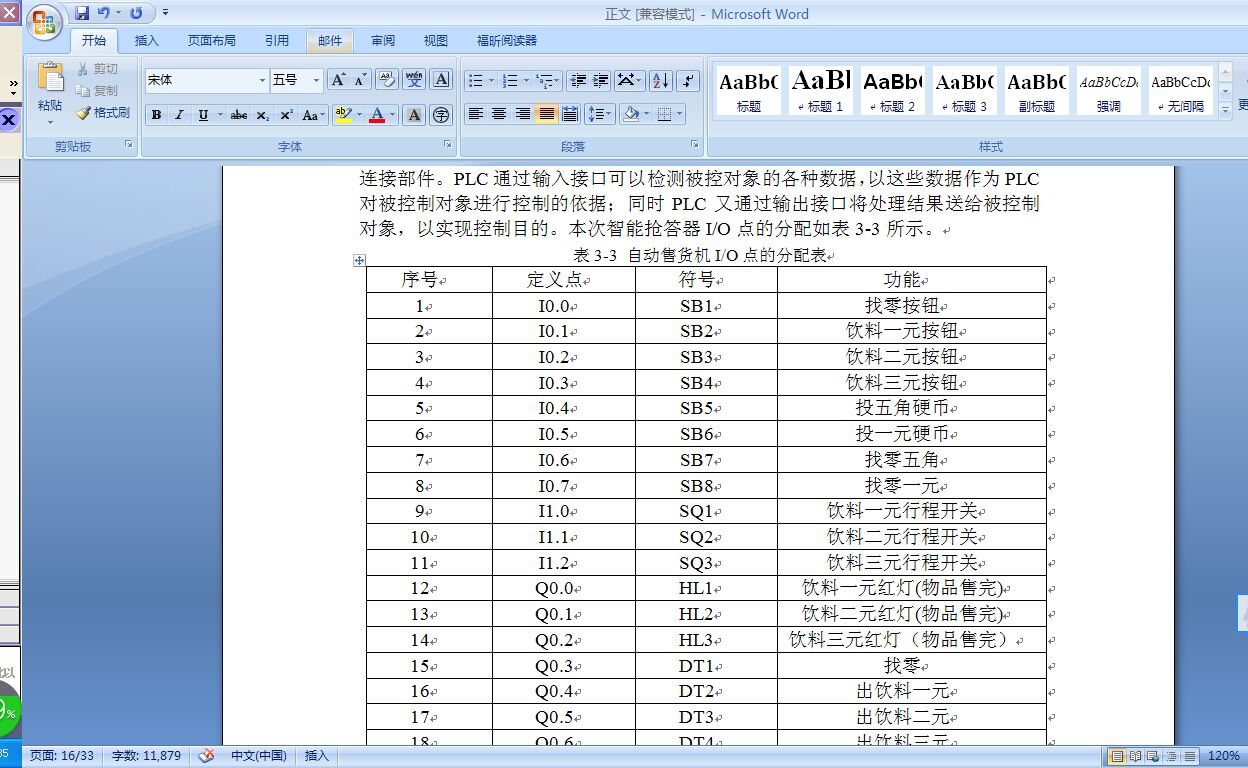Open Font dialog launcher
This screenshot has height=768, width=1248.
pos(449,146)
